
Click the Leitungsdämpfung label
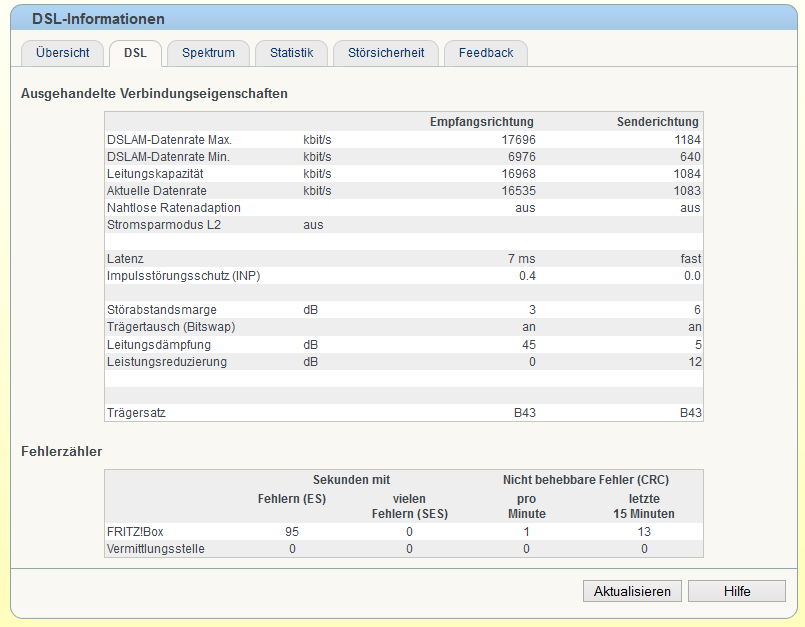point(159,345)
